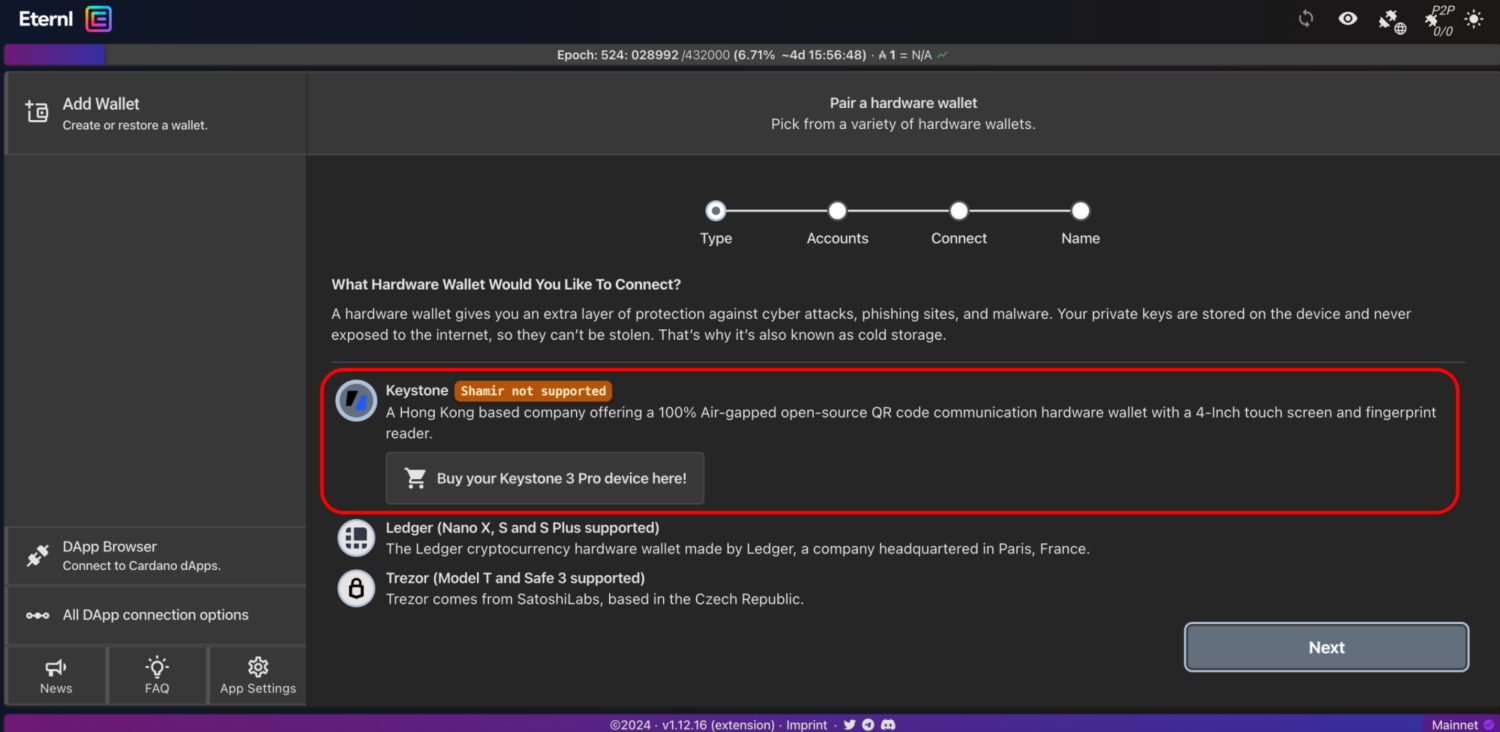Expand All DApp connection options
Screen dimensions: 1500x732
click(x=155, y=615)
